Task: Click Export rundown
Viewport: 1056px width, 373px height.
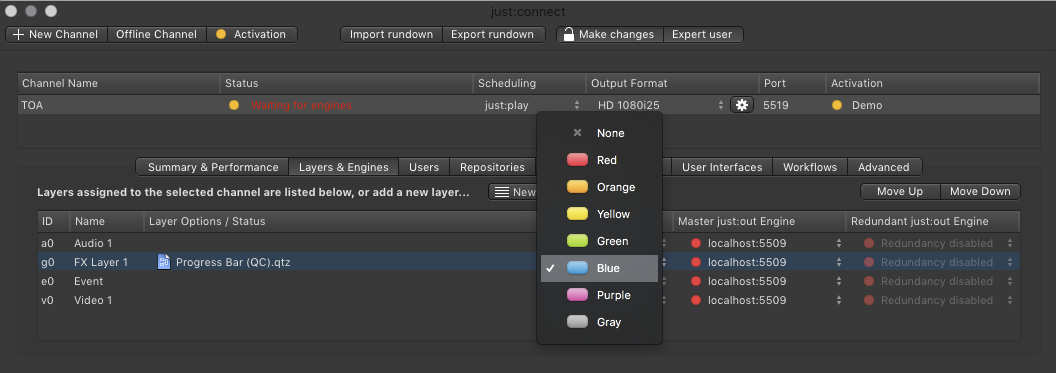Action: click(x=493, y=34)
